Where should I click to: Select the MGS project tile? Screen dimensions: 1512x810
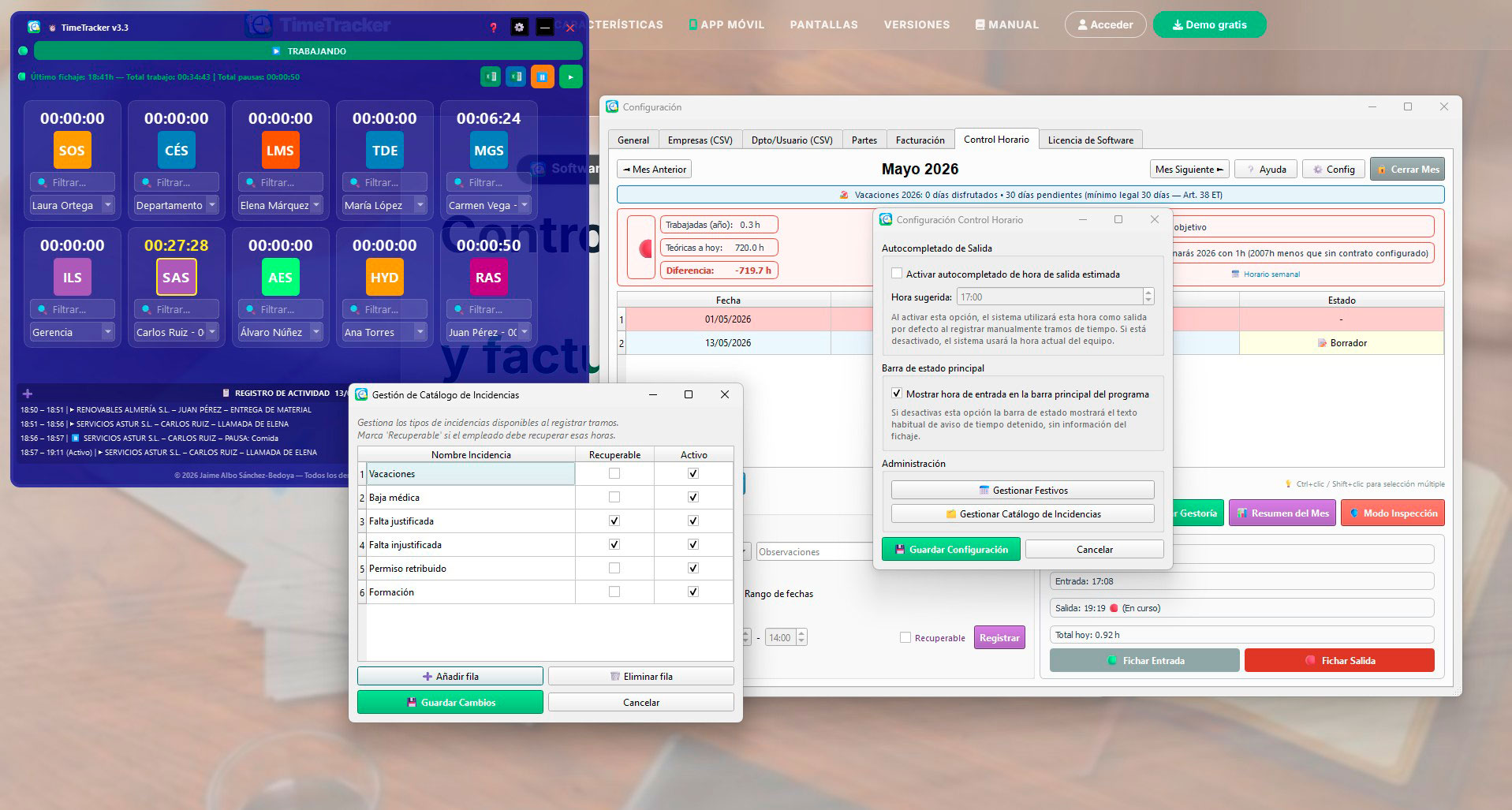(488, 151)
